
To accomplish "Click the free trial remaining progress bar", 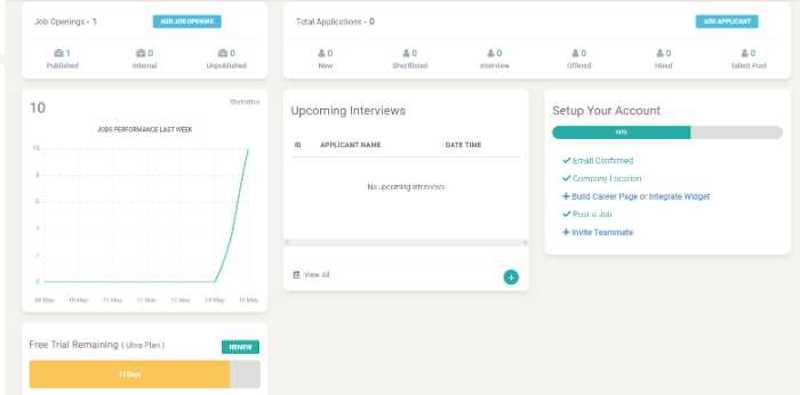I will tap(145, 375).
